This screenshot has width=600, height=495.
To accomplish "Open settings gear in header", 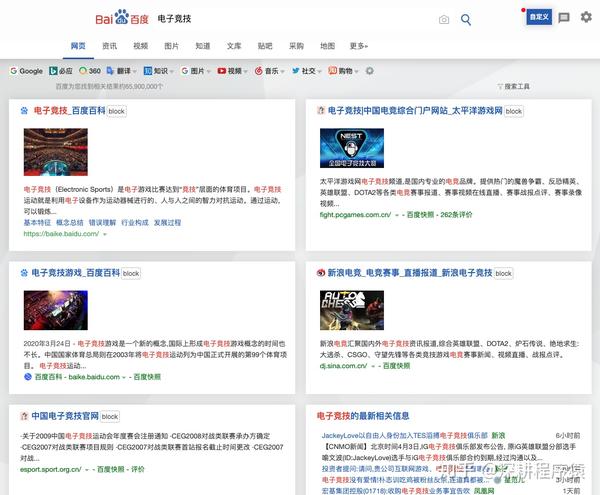I will (586, 17).
